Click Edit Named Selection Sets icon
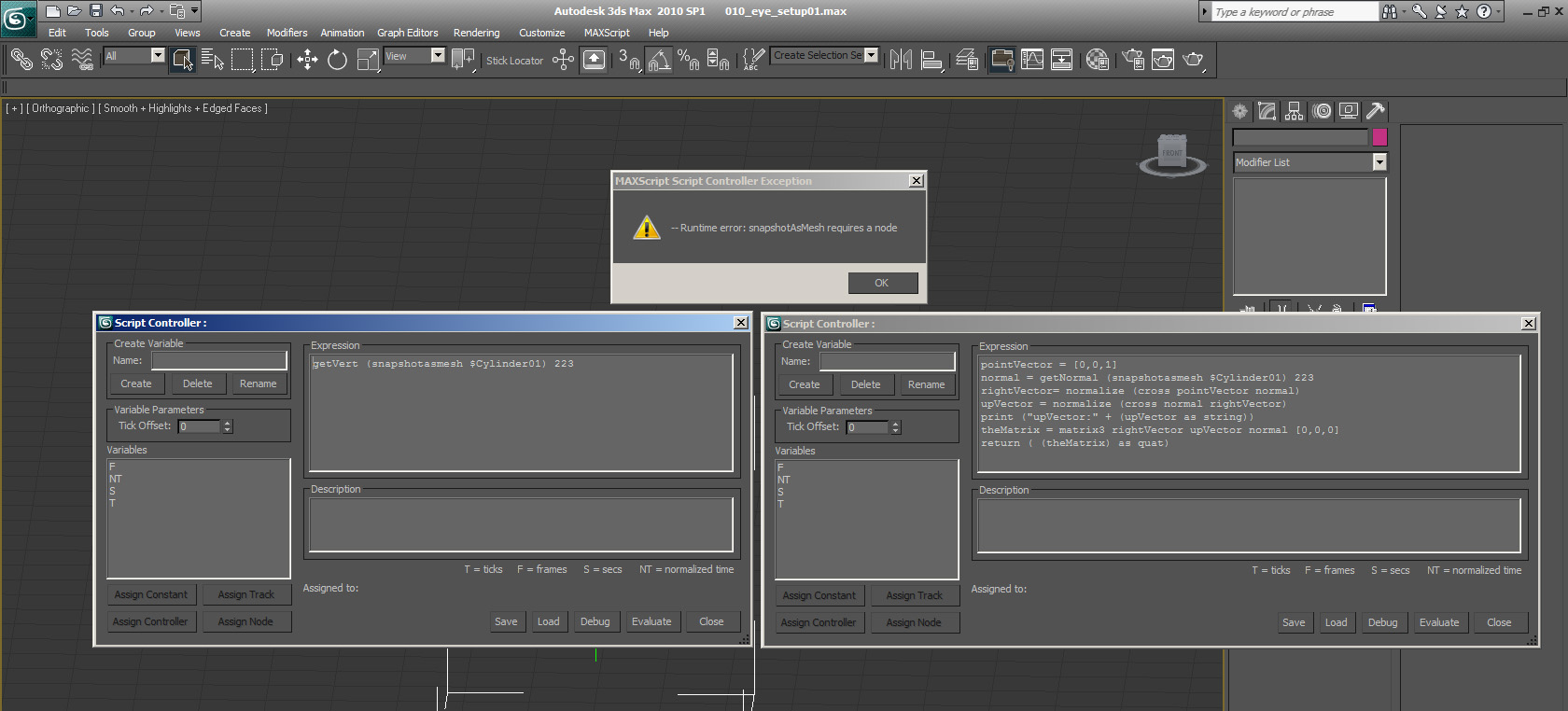Image resolution: width=1568 pixels, height=711 pixels. [x=753, y=60]
